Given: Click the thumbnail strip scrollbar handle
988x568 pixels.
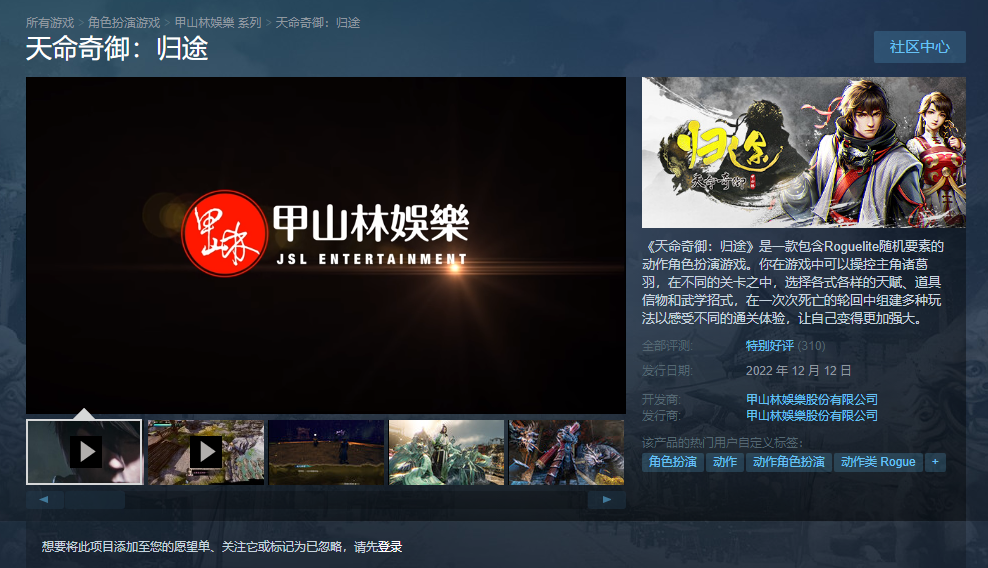Looking at the screenshot, I should (95, 499).
